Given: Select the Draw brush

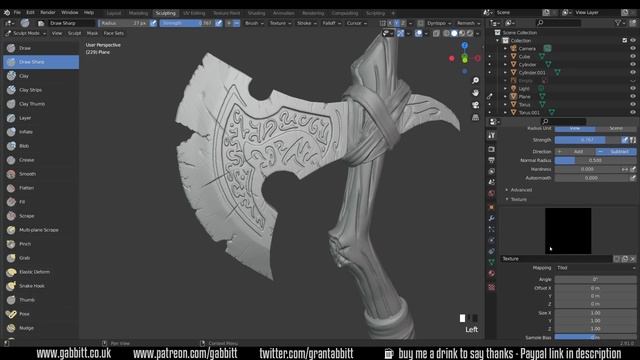Looking at the screenshot, I should (41, 48).
